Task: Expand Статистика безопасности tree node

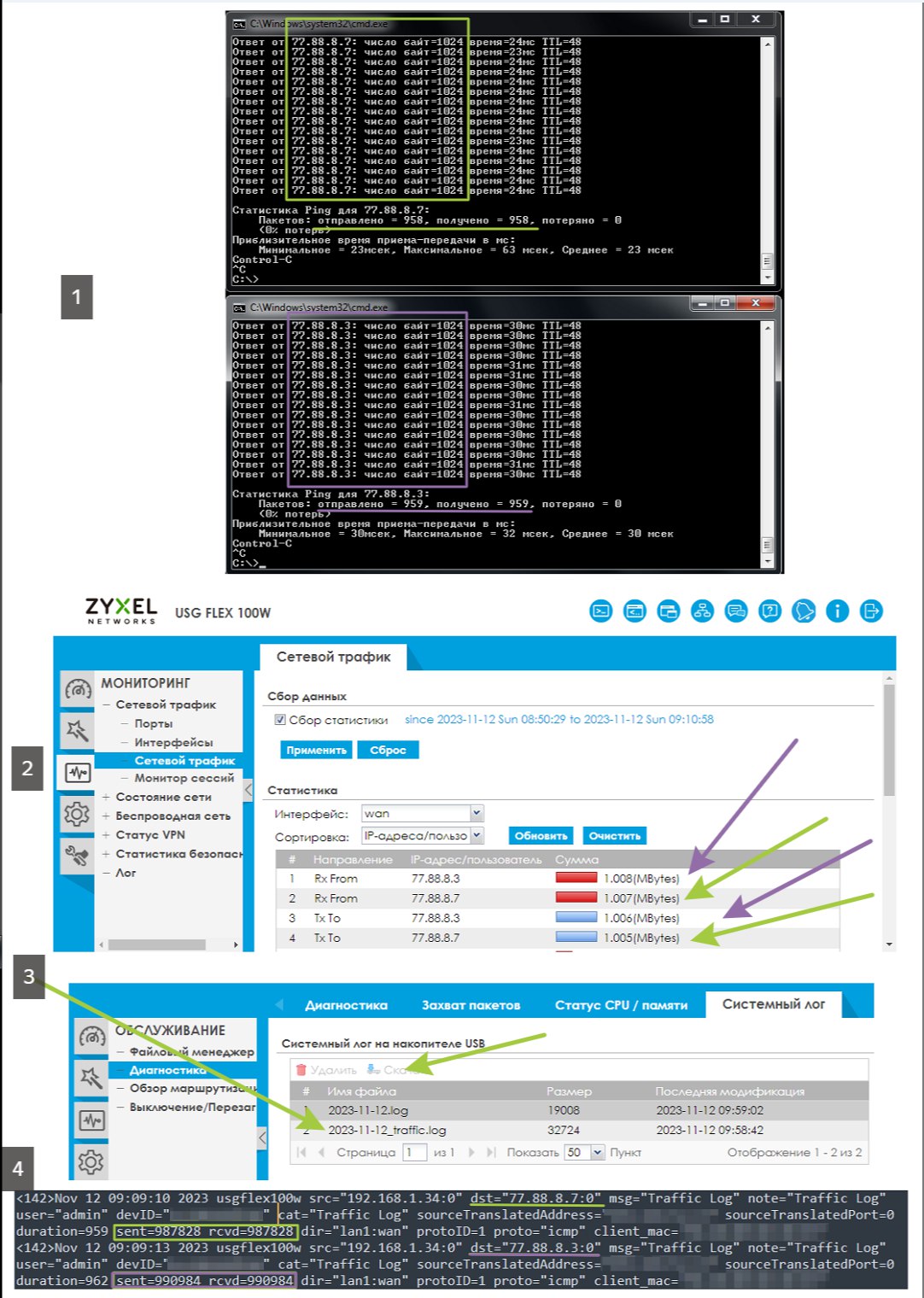Action: pos(106,853)
